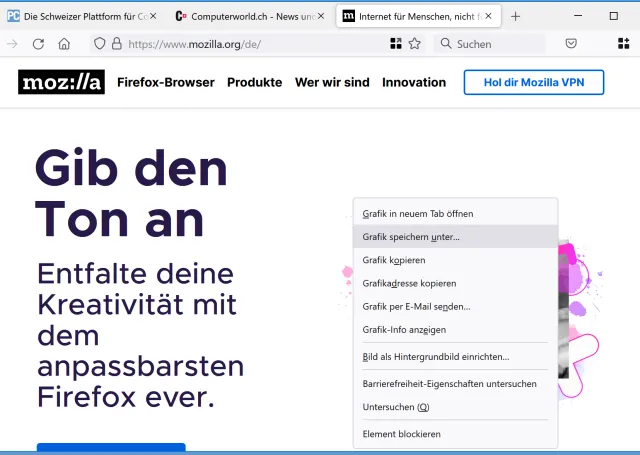The height and width of the screenshot is (455, 640).
Task: Bookmark this page with the star
Action: click(x=415, y=44)
